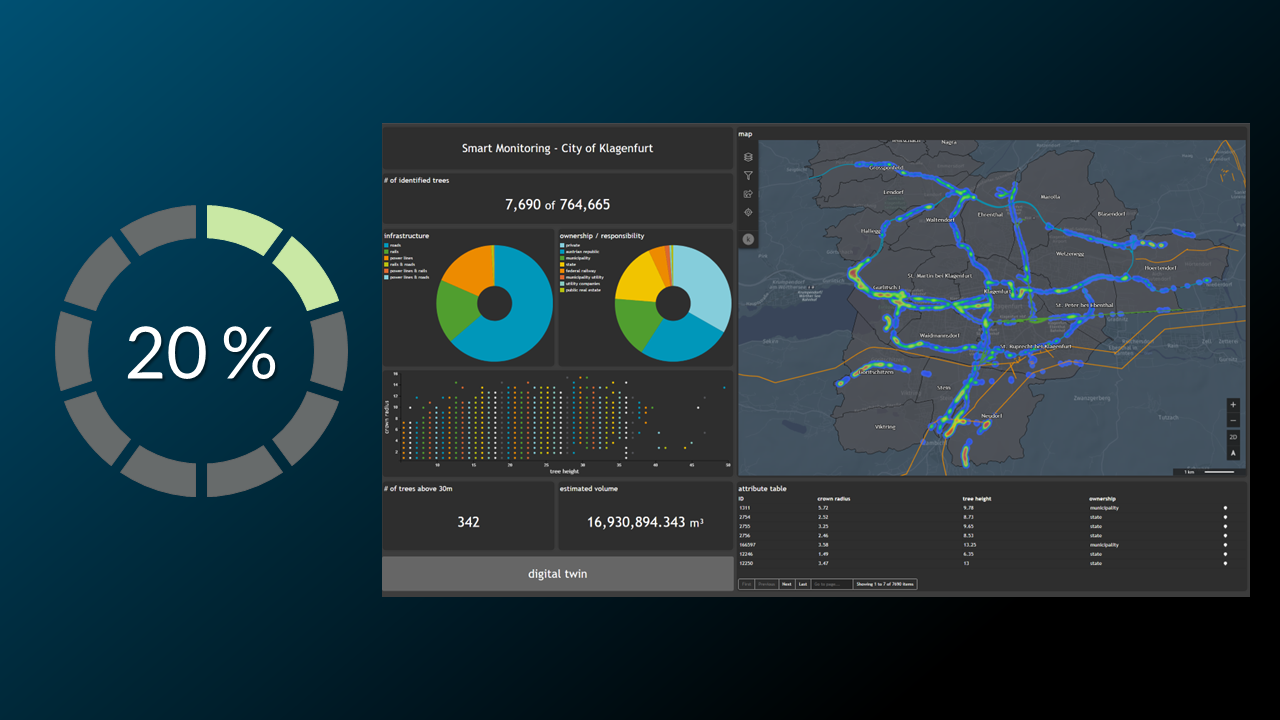Click the round 'k' user icon on map
Viewport: 1280px width, 720px height.
pos(748,239)
